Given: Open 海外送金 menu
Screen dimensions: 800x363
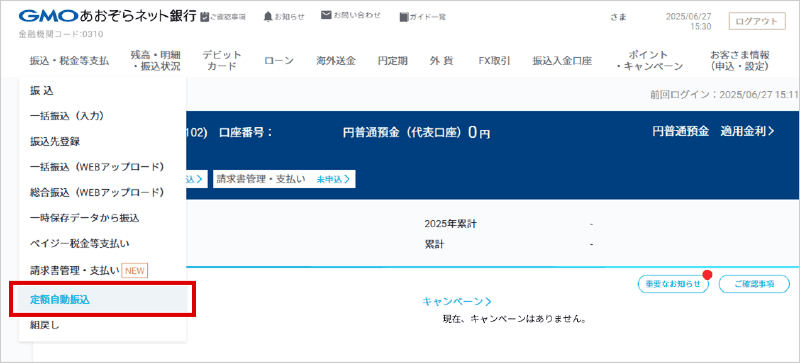Looking at the screenshot, I should tap(336, 61).
